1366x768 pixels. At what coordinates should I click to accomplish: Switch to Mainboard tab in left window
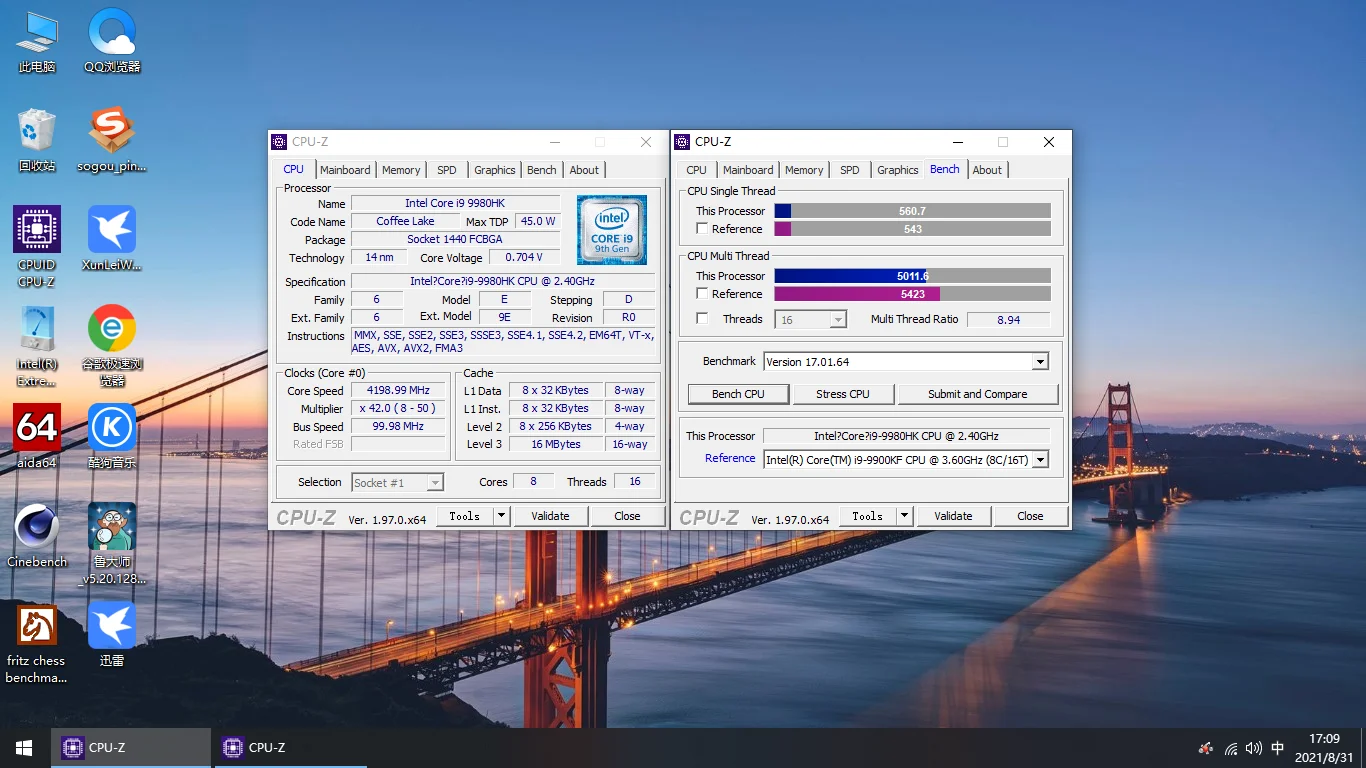(x=345, y=170)
